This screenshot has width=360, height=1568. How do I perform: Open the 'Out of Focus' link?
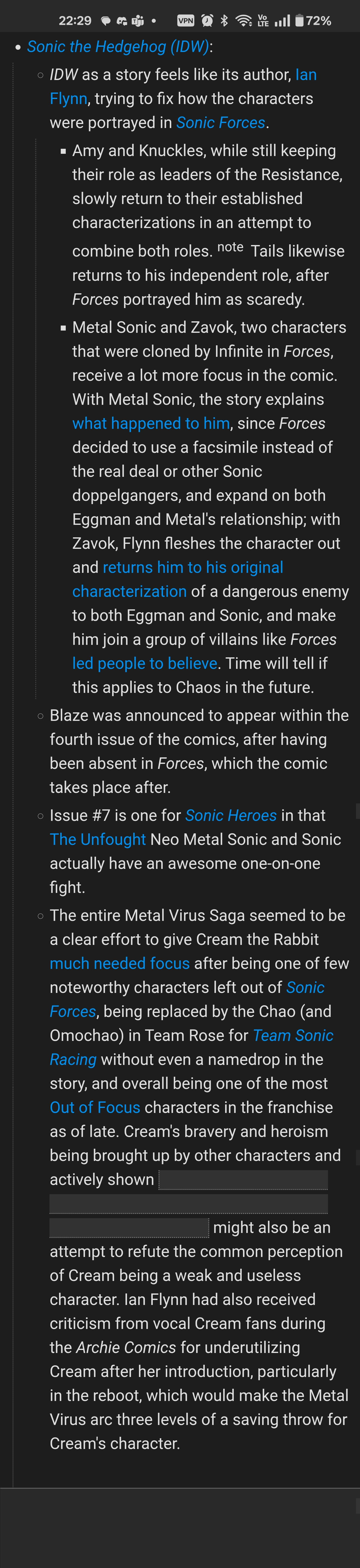coord(95,1108)
